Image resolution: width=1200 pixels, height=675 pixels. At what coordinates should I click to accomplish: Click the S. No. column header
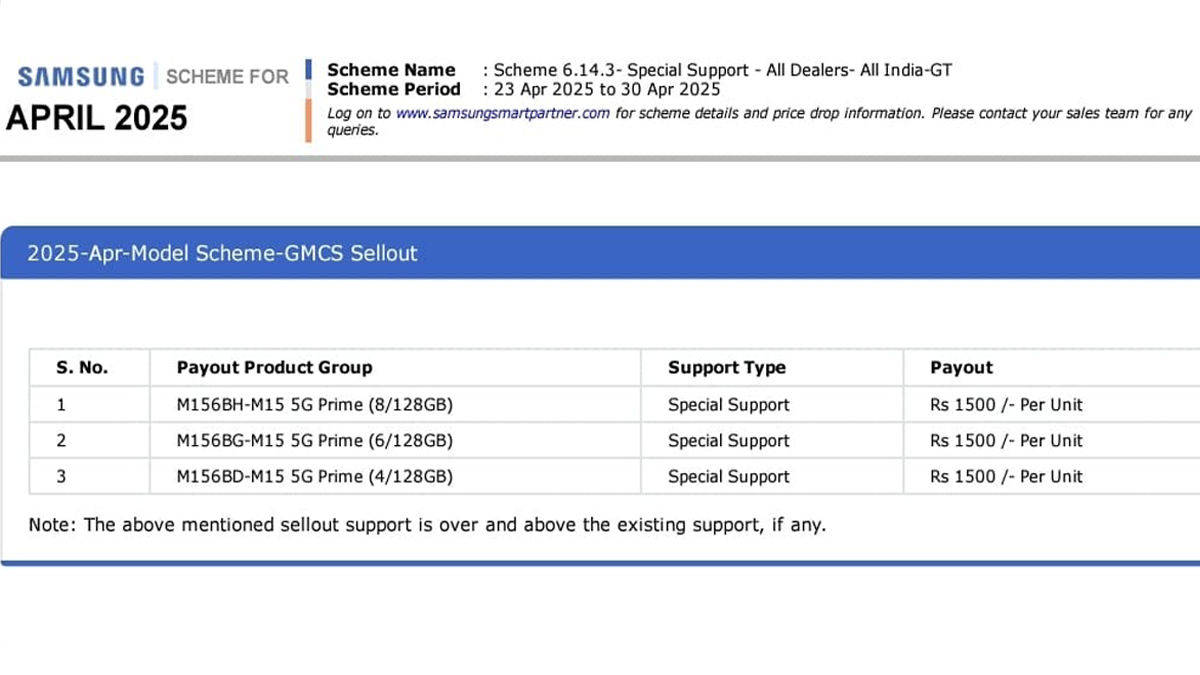click(82, 367)
